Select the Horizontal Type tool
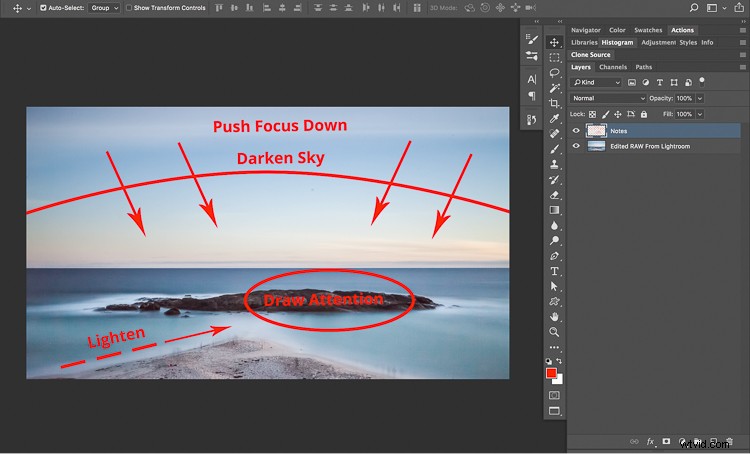The width and height of the screenshot is (750, 454). [x=554, y=271]
